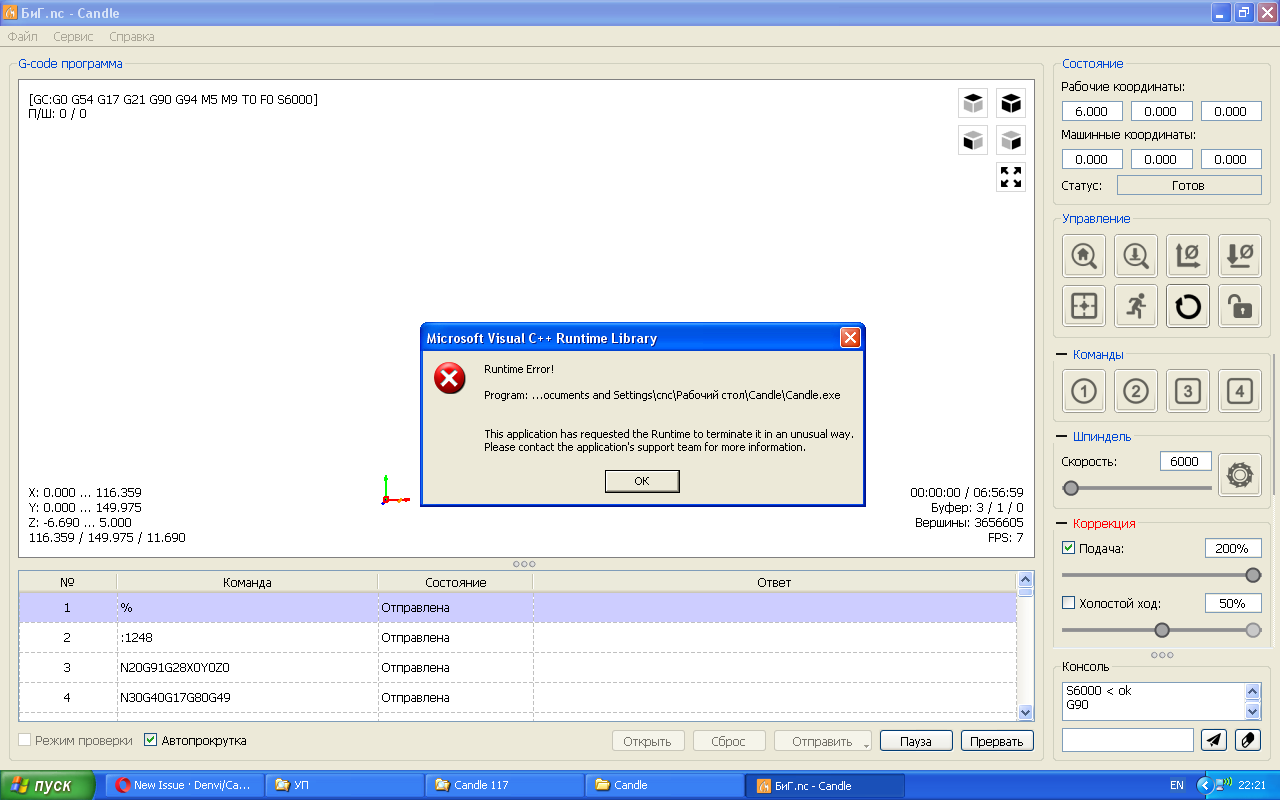
Task: Select left view cube icon
Action: [x=1011, y=140]
